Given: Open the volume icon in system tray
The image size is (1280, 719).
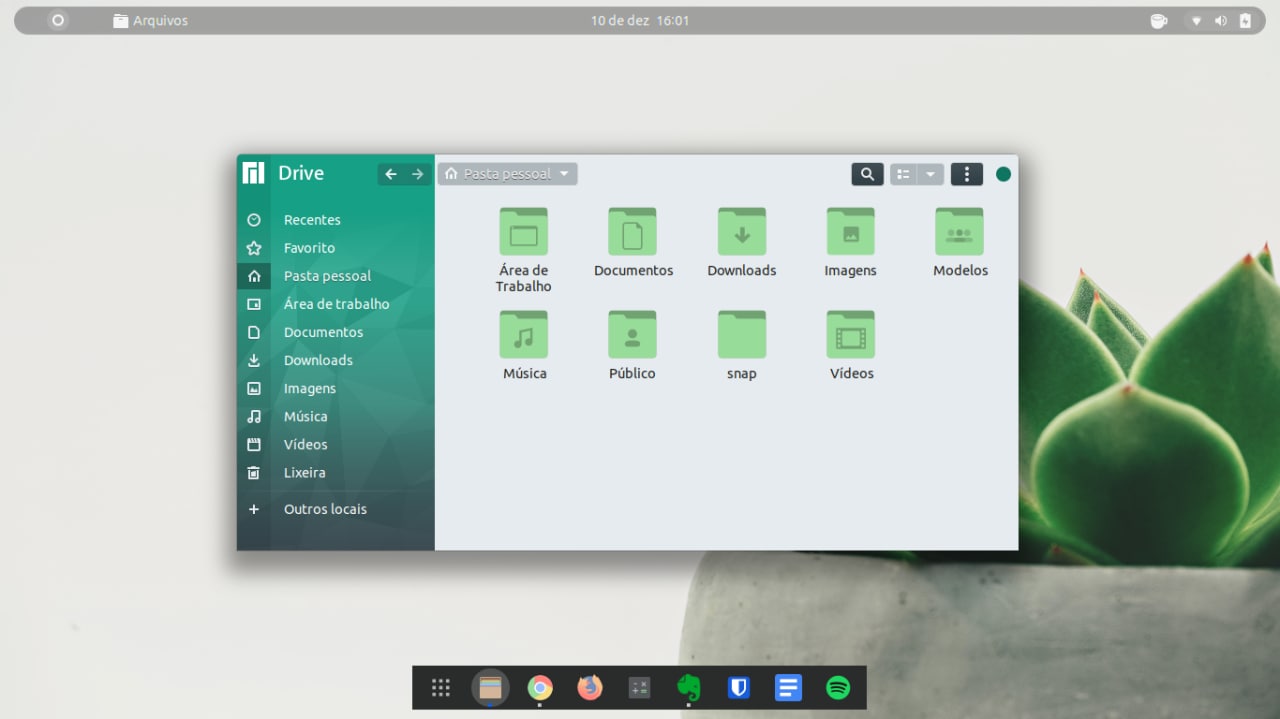Looking at the screenshot, I should pos(1221,20).
